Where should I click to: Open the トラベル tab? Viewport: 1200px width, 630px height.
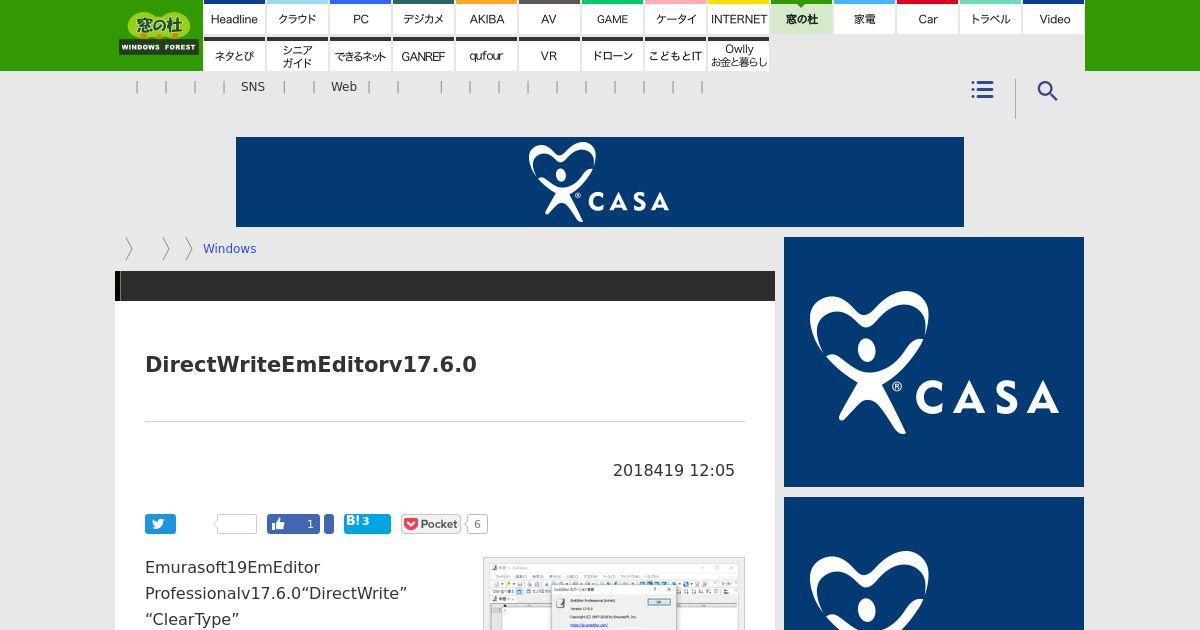(x=990, y=18)
